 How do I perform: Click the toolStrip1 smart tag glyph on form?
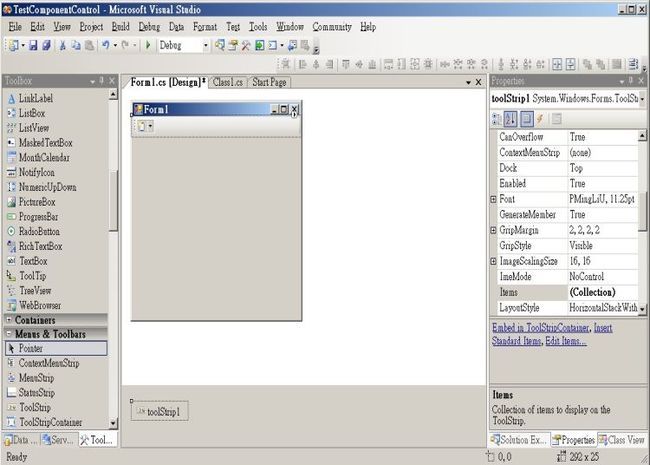coord(294,114)
